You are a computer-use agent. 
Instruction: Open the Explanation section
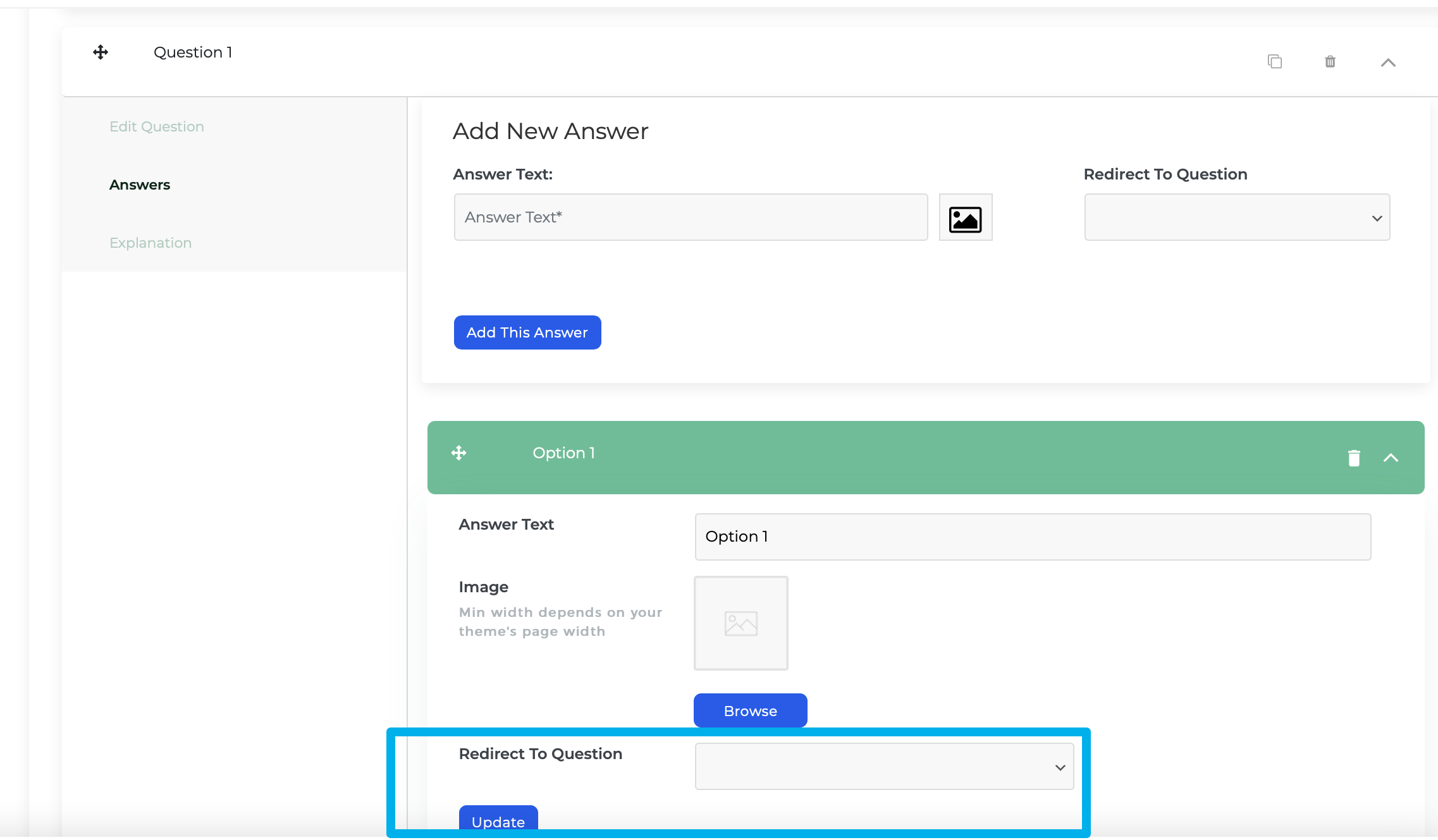tap(151, 243)
